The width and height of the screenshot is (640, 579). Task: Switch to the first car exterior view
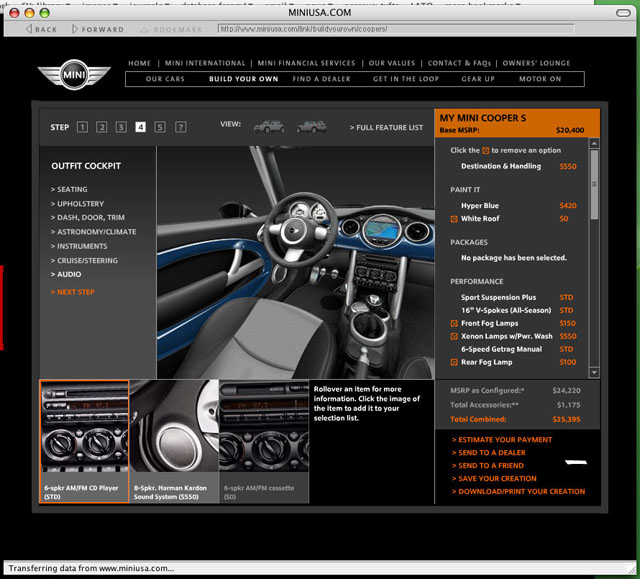(268, 127)
